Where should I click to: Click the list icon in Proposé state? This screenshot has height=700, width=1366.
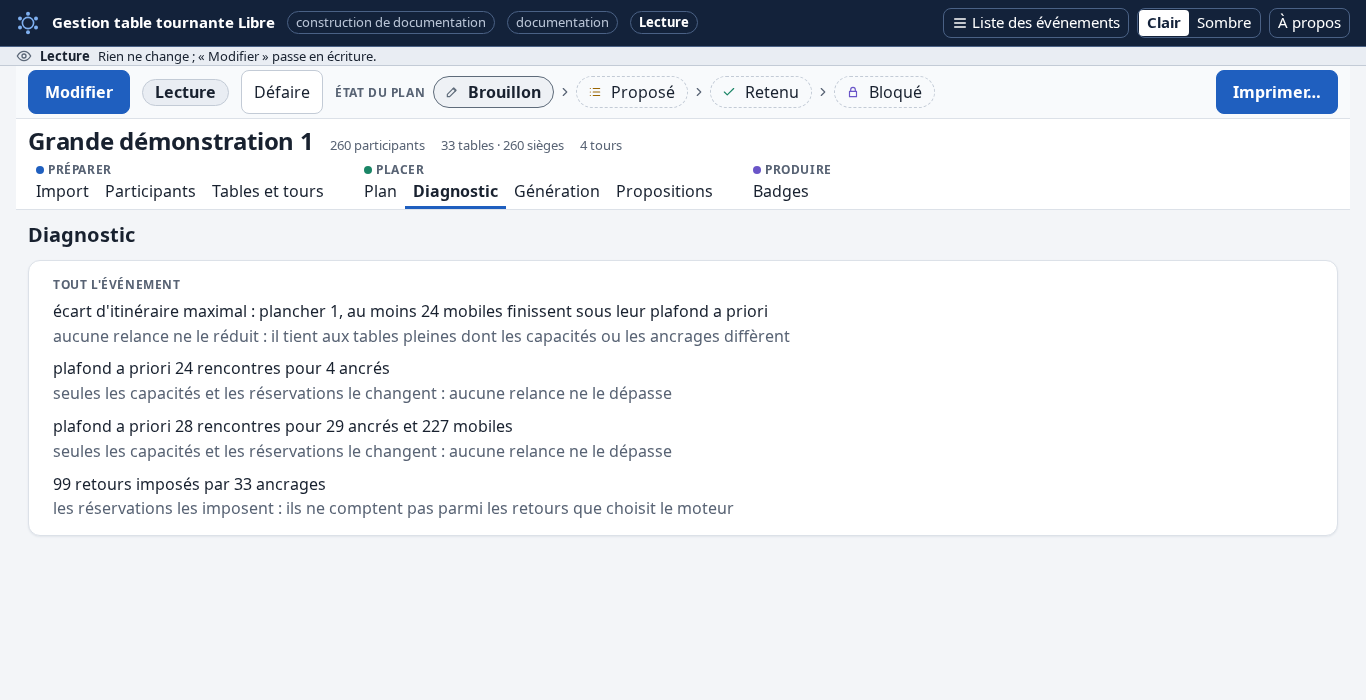[x=595, y=92]
